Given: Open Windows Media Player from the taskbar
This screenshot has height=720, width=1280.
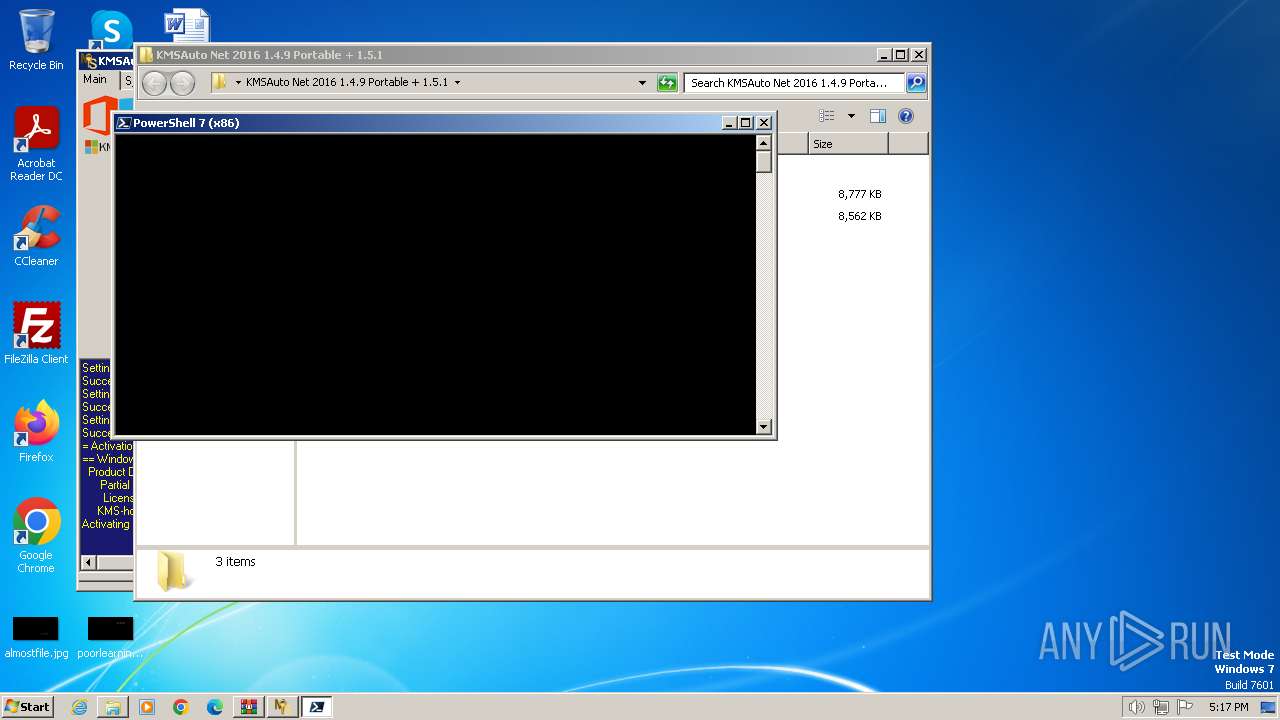Looking at the screenshot, I should click(147, 707).
